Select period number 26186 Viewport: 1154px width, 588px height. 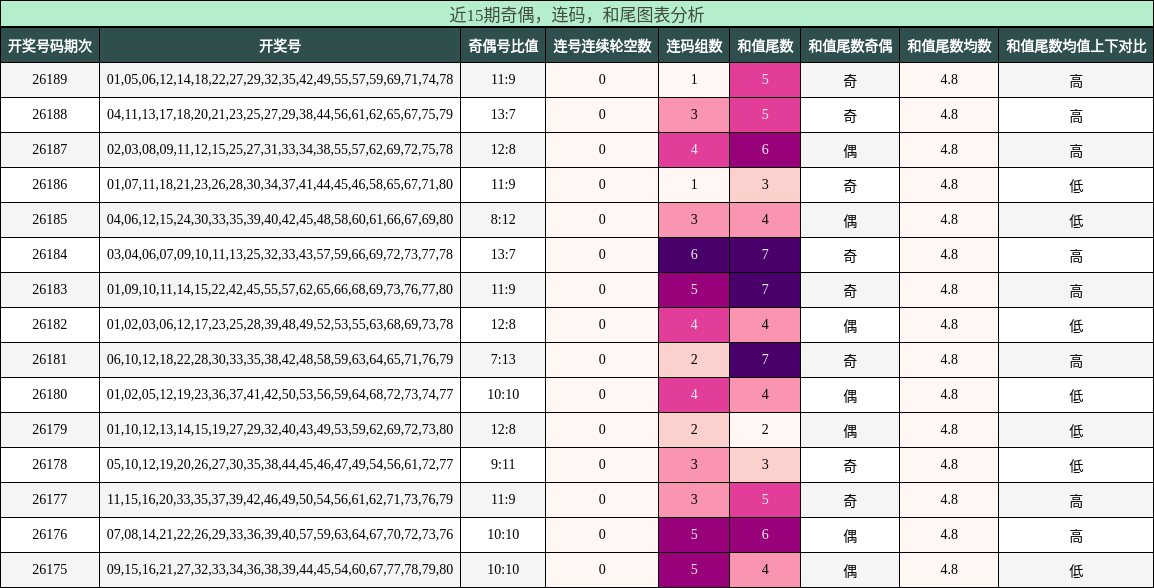pyautogui.click(x=50, y=185)
